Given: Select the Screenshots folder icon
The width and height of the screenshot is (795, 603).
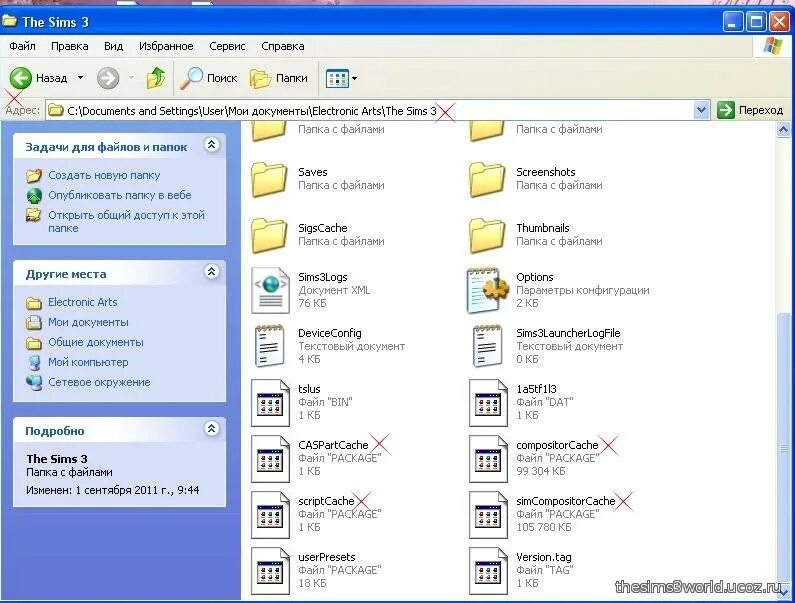Looking at the screenshot, I should 487,179.
